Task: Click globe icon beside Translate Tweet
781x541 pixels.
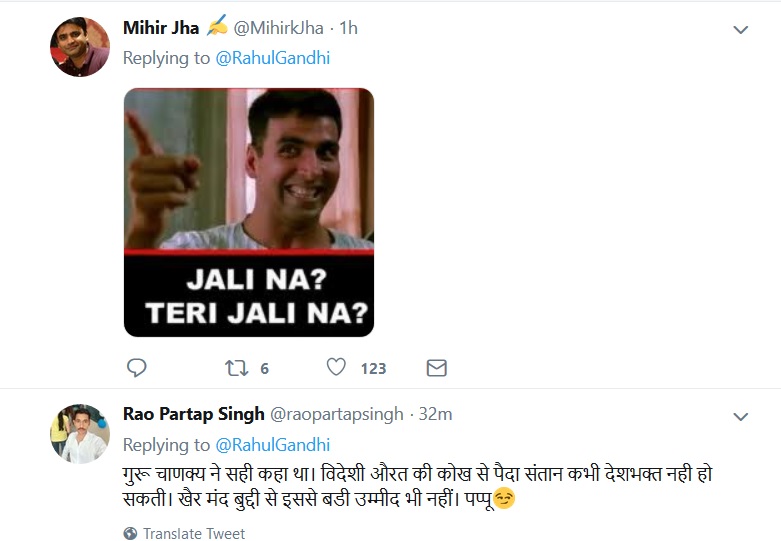Action: click(130, 533)
